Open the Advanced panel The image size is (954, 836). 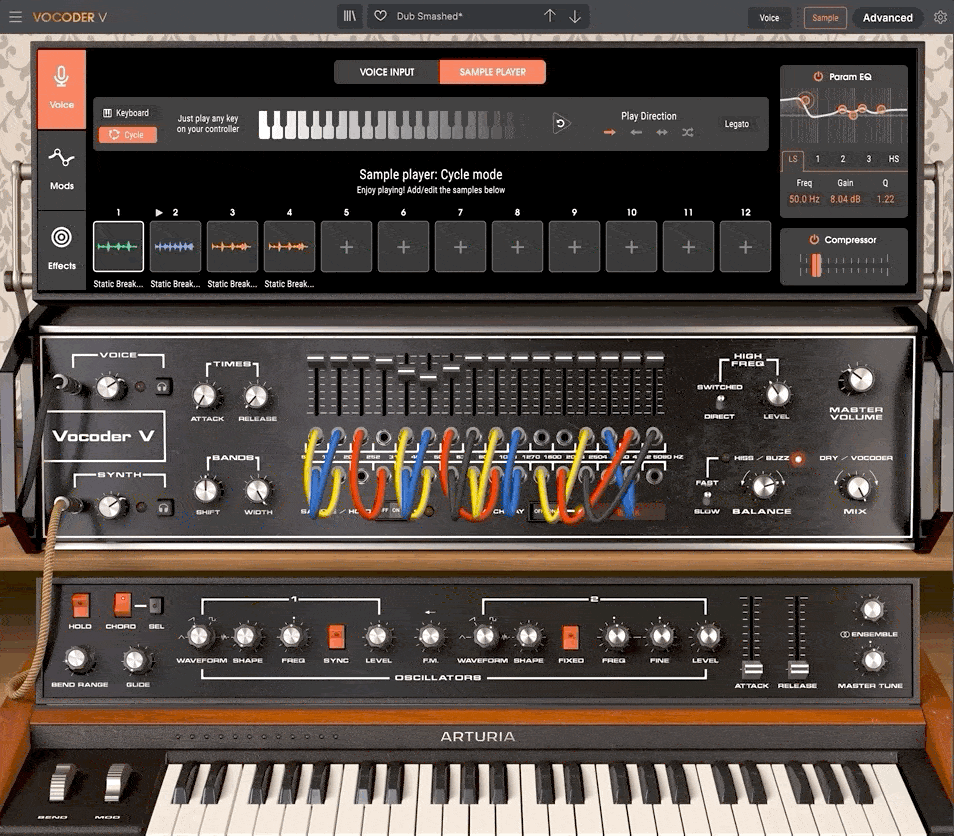(x=887, y=18)
